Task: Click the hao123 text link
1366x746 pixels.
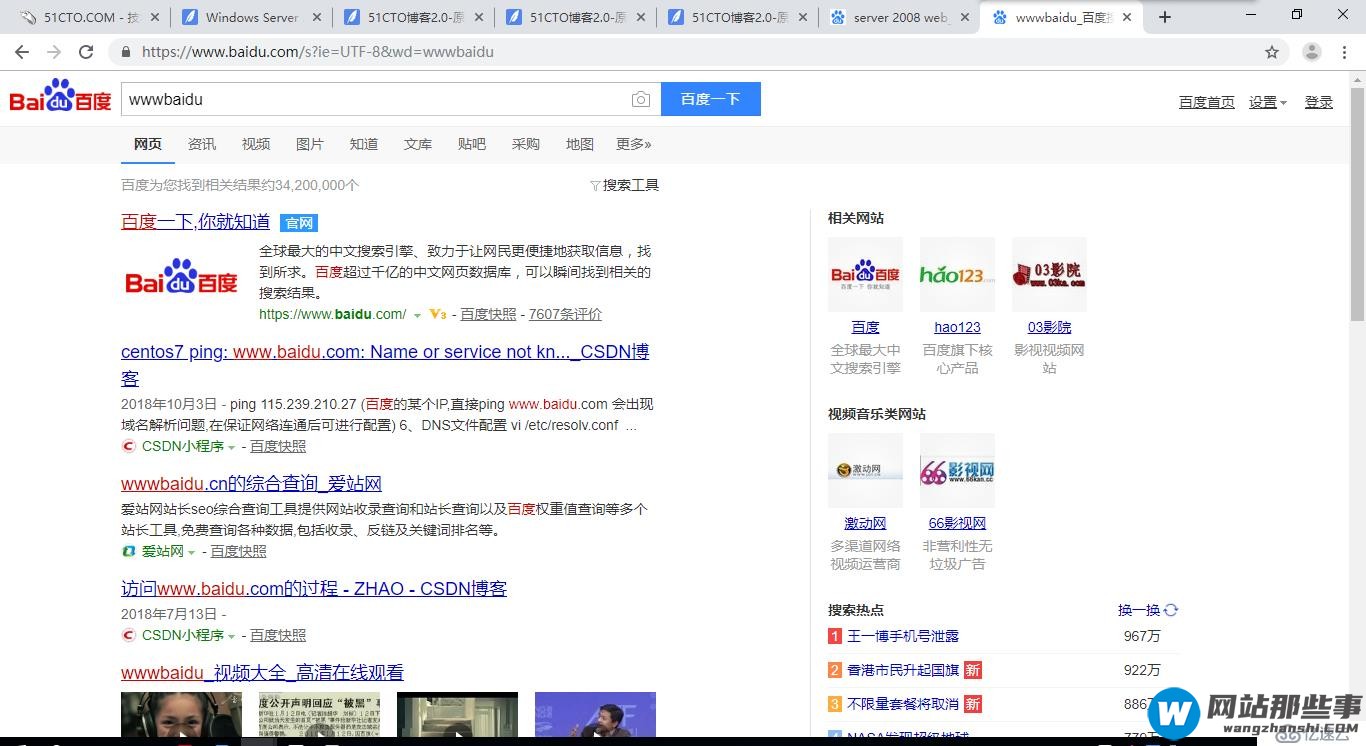Action: [957, 327]
